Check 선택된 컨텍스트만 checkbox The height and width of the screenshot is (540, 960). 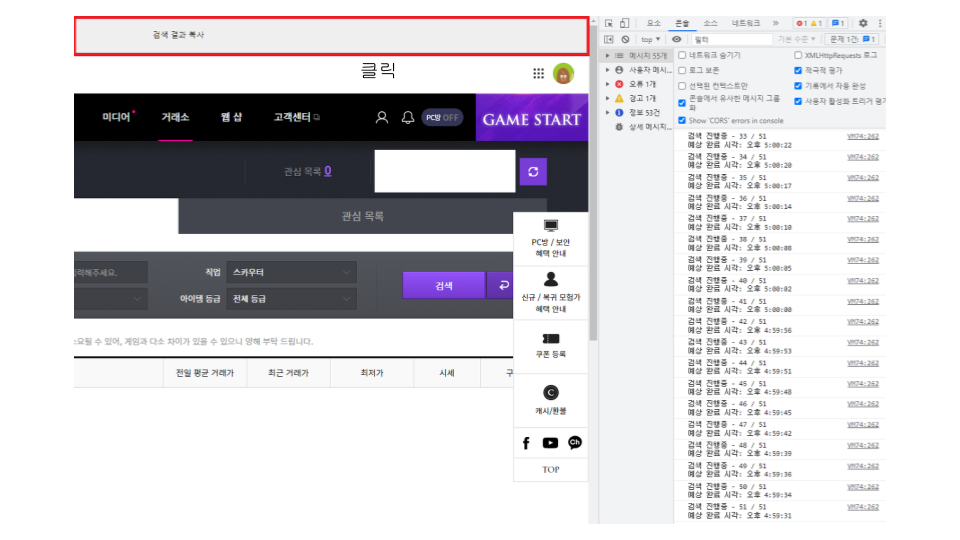(x=682, y=86)
